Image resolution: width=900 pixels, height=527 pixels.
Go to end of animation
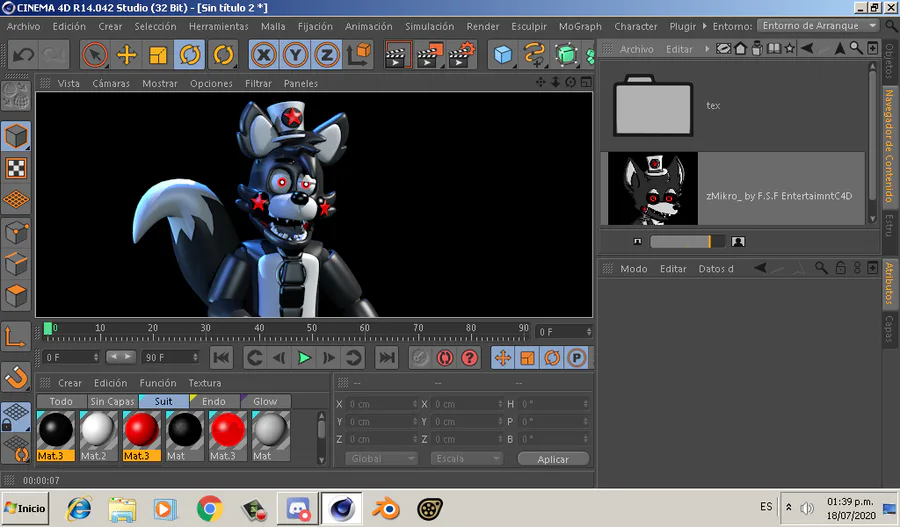tap(387, 358)
